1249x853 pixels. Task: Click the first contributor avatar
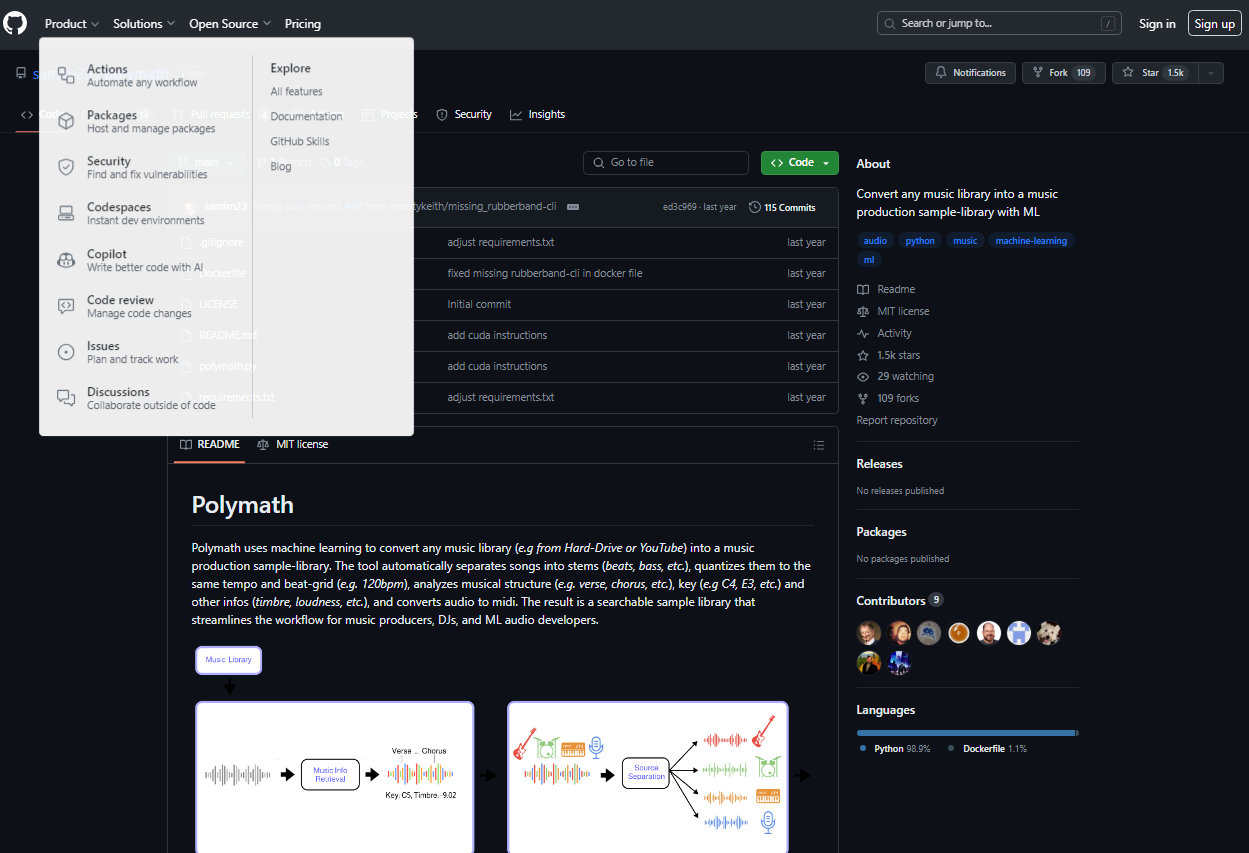pyautogui.click(x=869, y=632)
